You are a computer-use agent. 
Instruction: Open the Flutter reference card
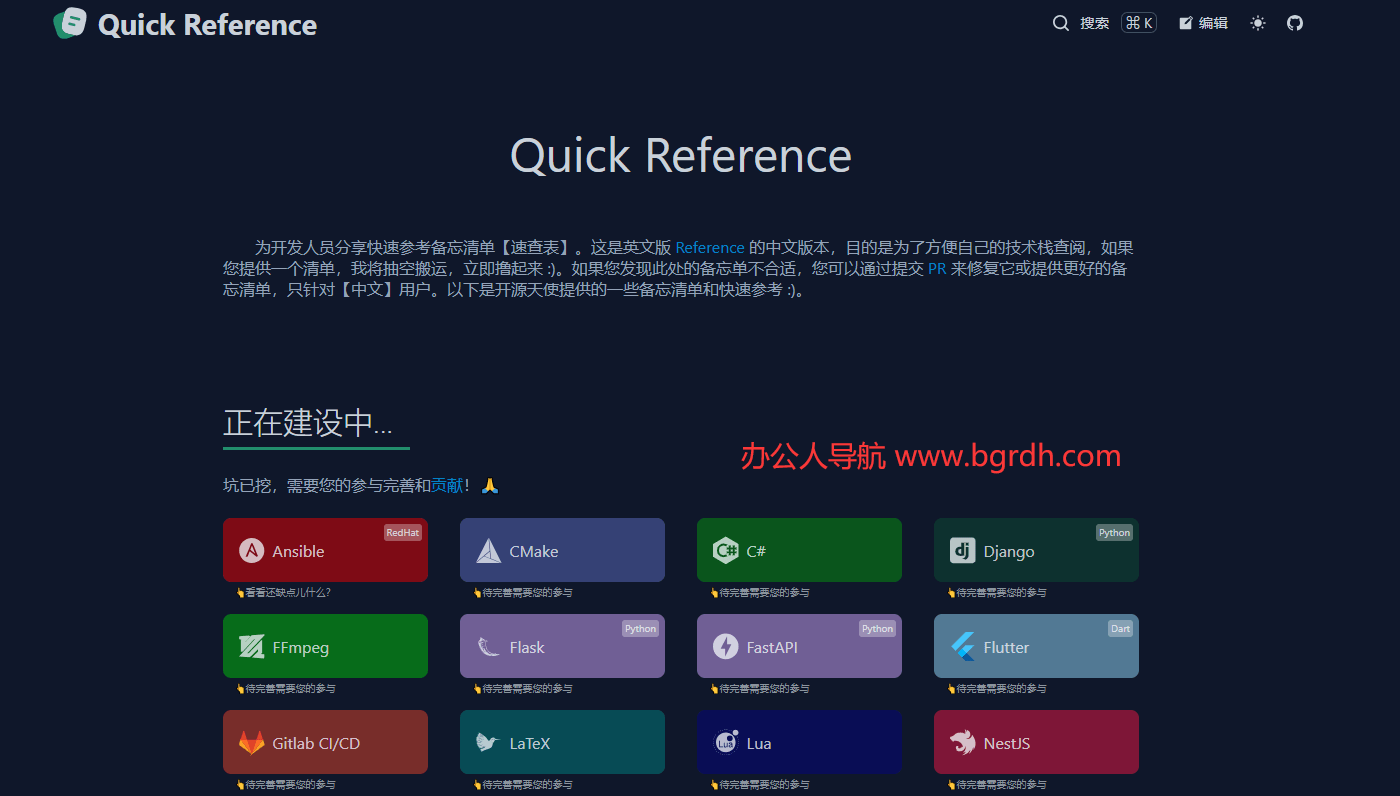(1036, 646)
